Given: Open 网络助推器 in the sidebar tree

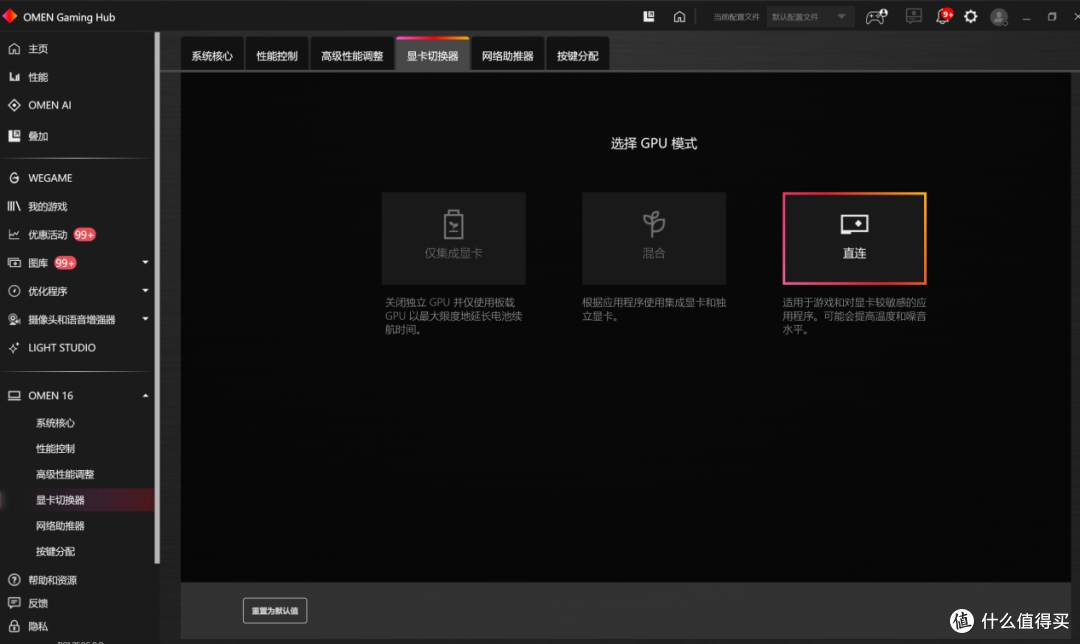Looking at the screenshot, I should coord(61,526).
